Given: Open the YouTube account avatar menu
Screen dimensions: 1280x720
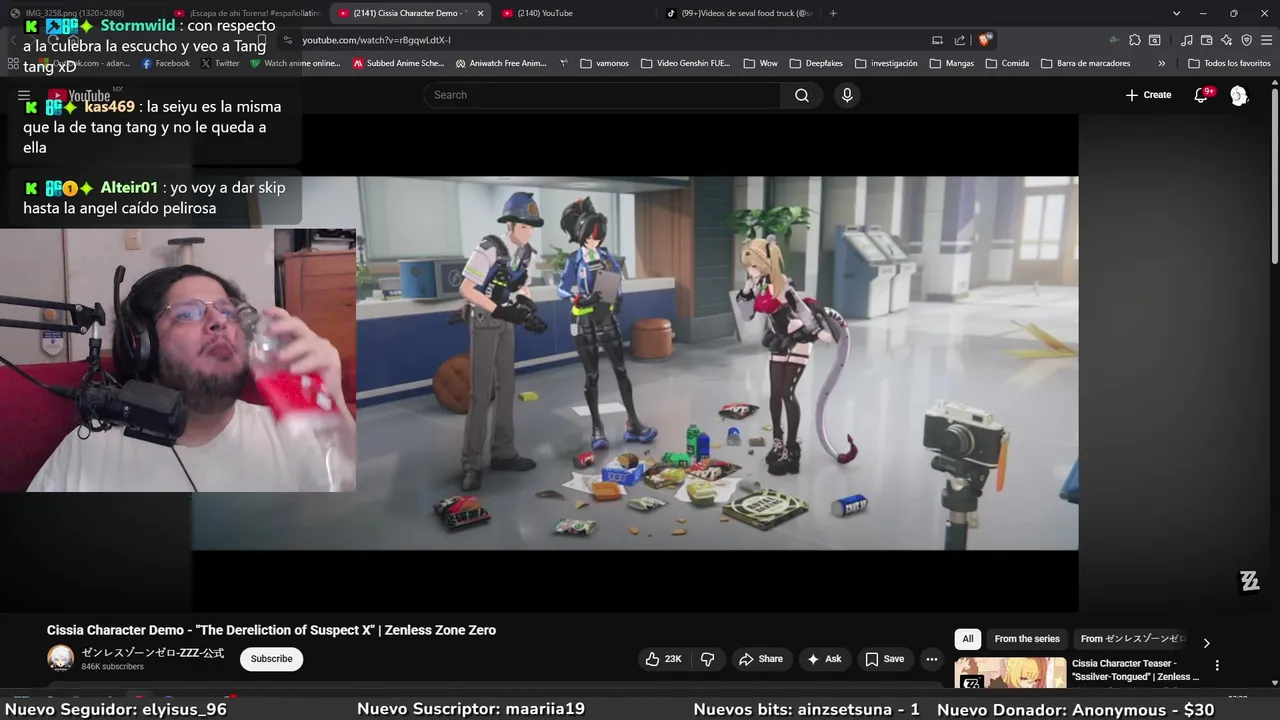Looking at the screenshot, I should tap(1239, 95).
